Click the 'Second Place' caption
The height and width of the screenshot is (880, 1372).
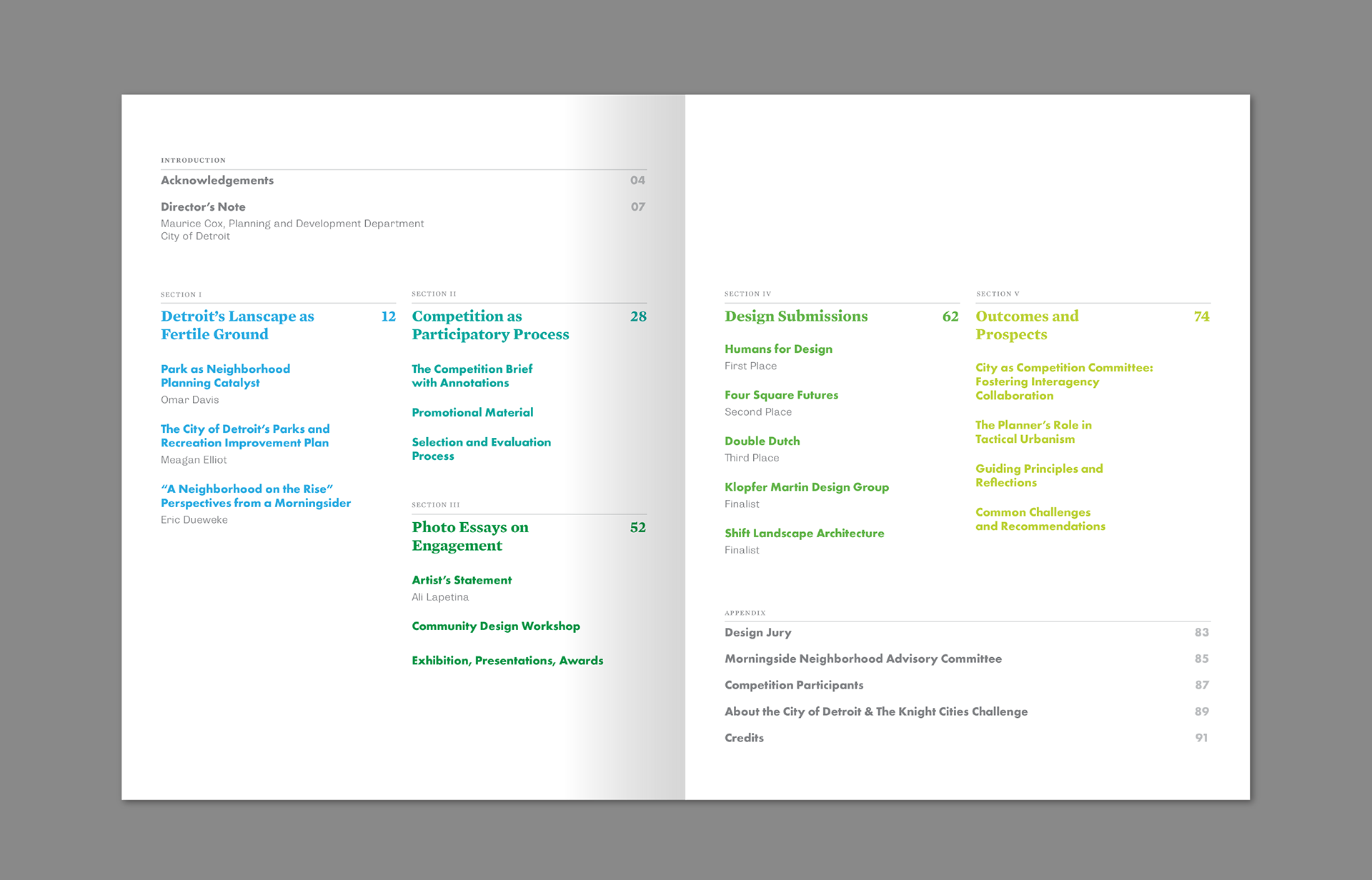click(758, 412)
